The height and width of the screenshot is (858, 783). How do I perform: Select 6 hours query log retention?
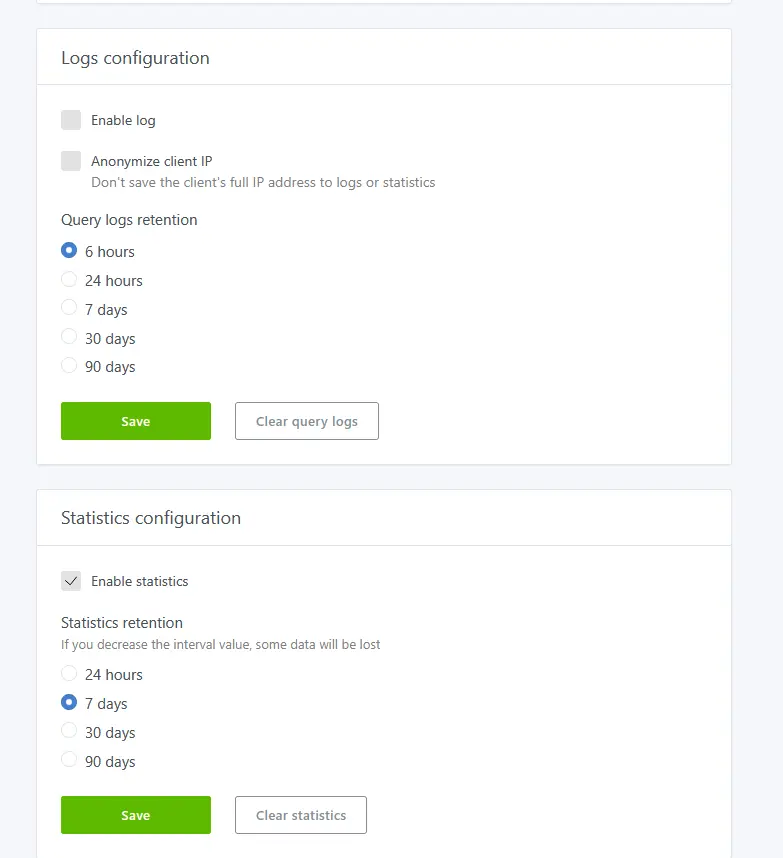(69, 250)
